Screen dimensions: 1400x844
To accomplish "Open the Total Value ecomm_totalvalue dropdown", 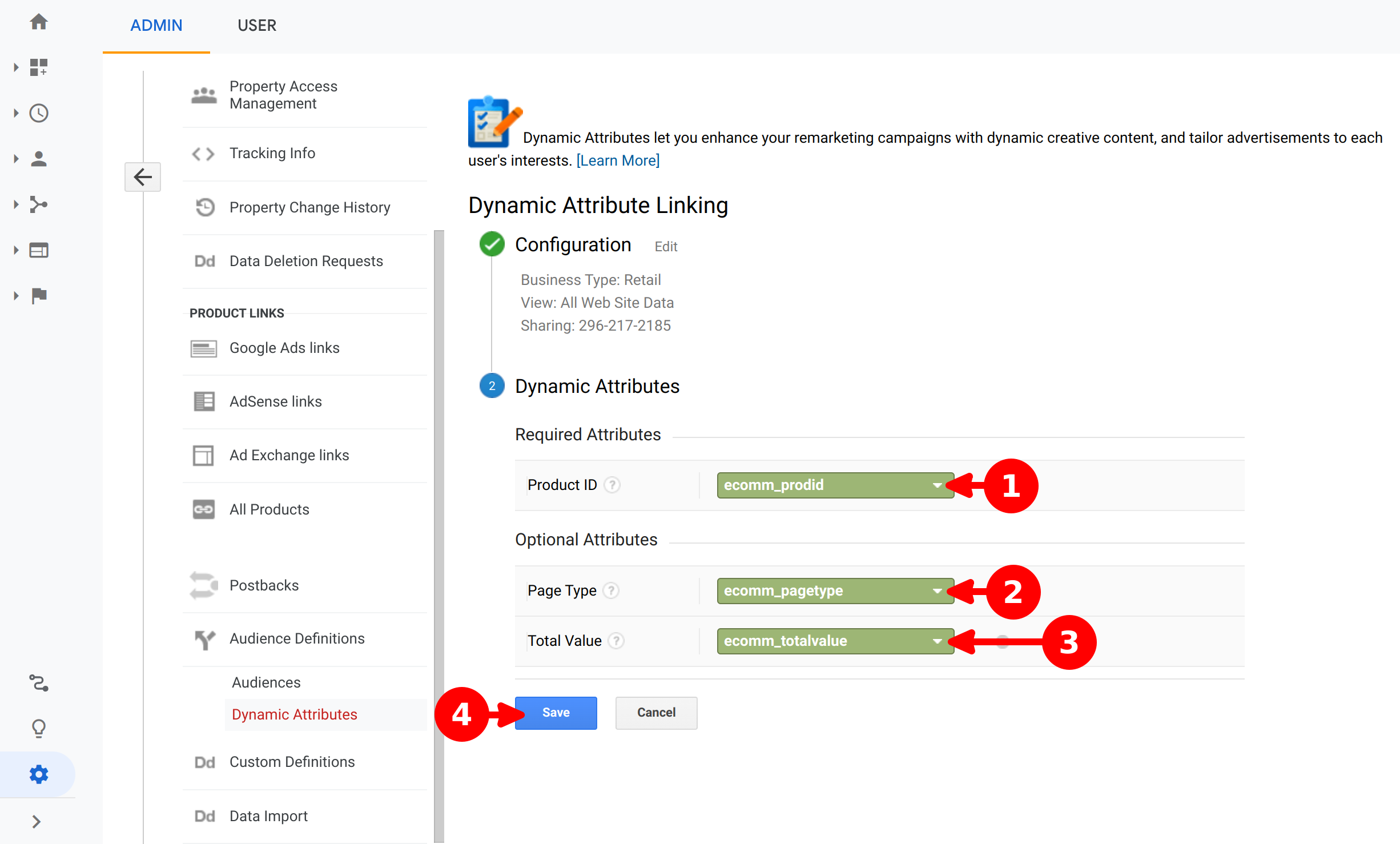I will [835, 641].
